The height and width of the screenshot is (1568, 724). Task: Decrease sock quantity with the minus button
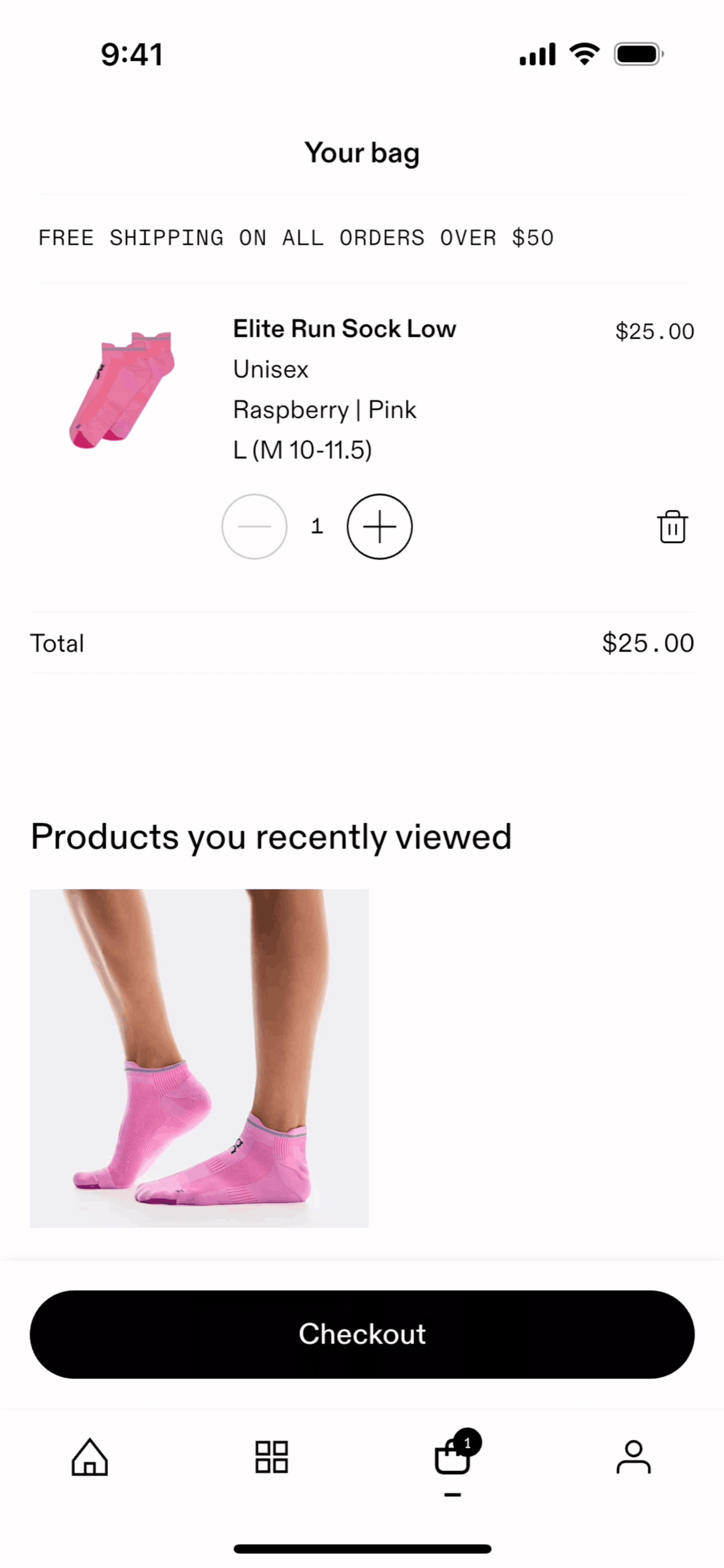coord(254,526)
